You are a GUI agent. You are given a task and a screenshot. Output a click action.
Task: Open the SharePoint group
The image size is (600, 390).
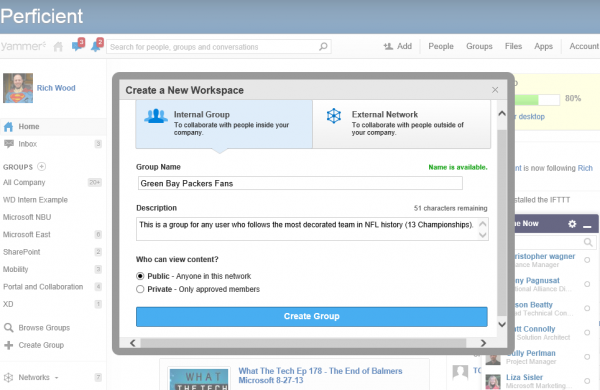coord(21,252)
